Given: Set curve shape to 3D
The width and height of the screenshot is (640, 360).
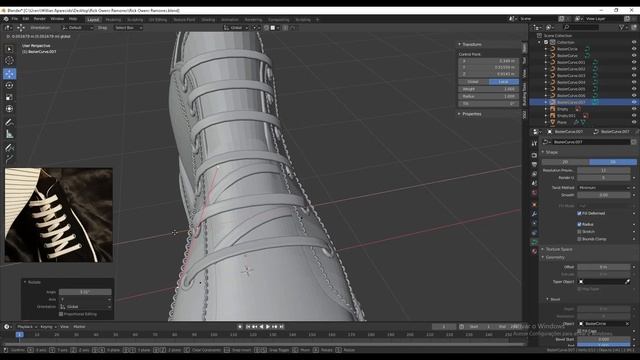Looking at the screenshot, I should coord(613,162).
